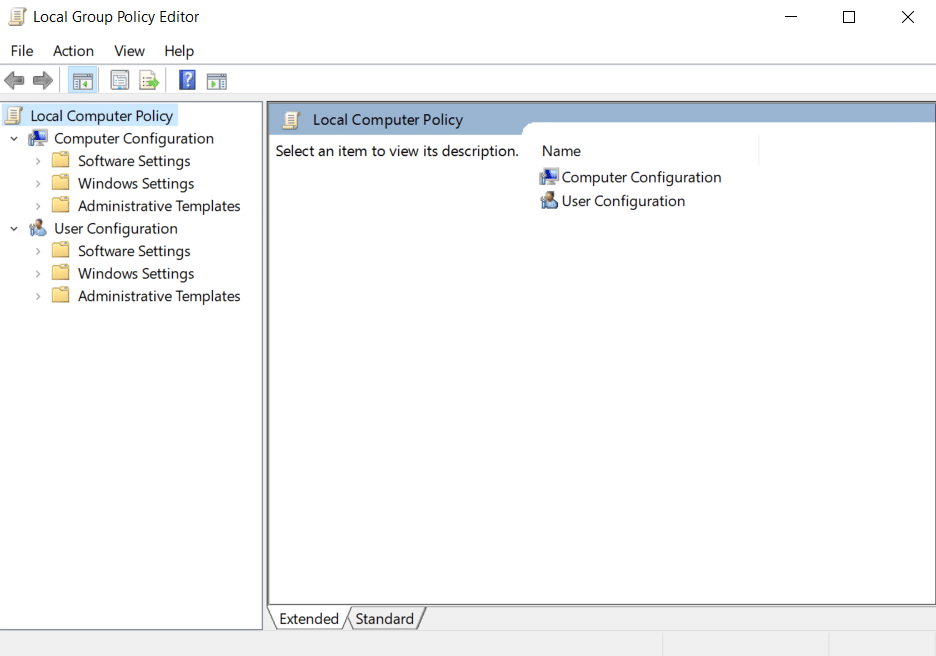Select Computer Configuration label in tree
936x656 pixels.
coord(134,138)
